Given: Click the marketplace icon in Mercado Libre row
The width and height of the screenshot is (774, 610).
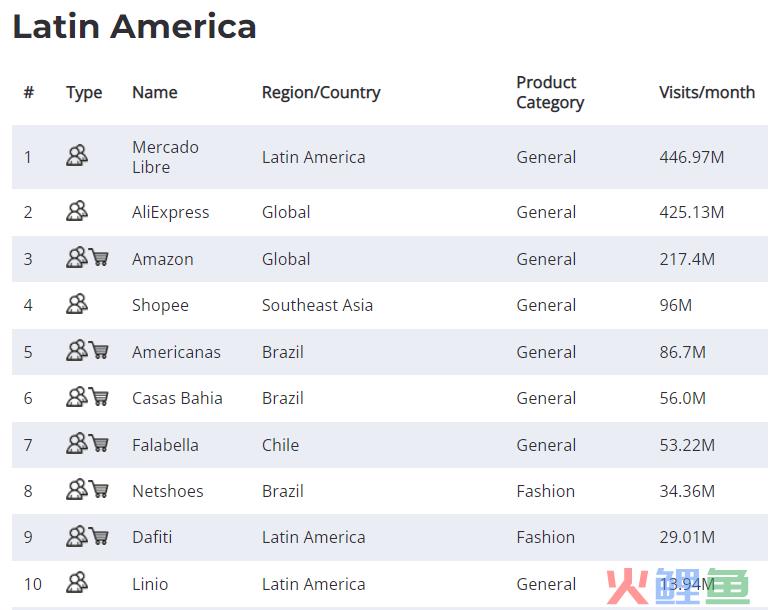Looking at the screenshot, I should 77,155.
